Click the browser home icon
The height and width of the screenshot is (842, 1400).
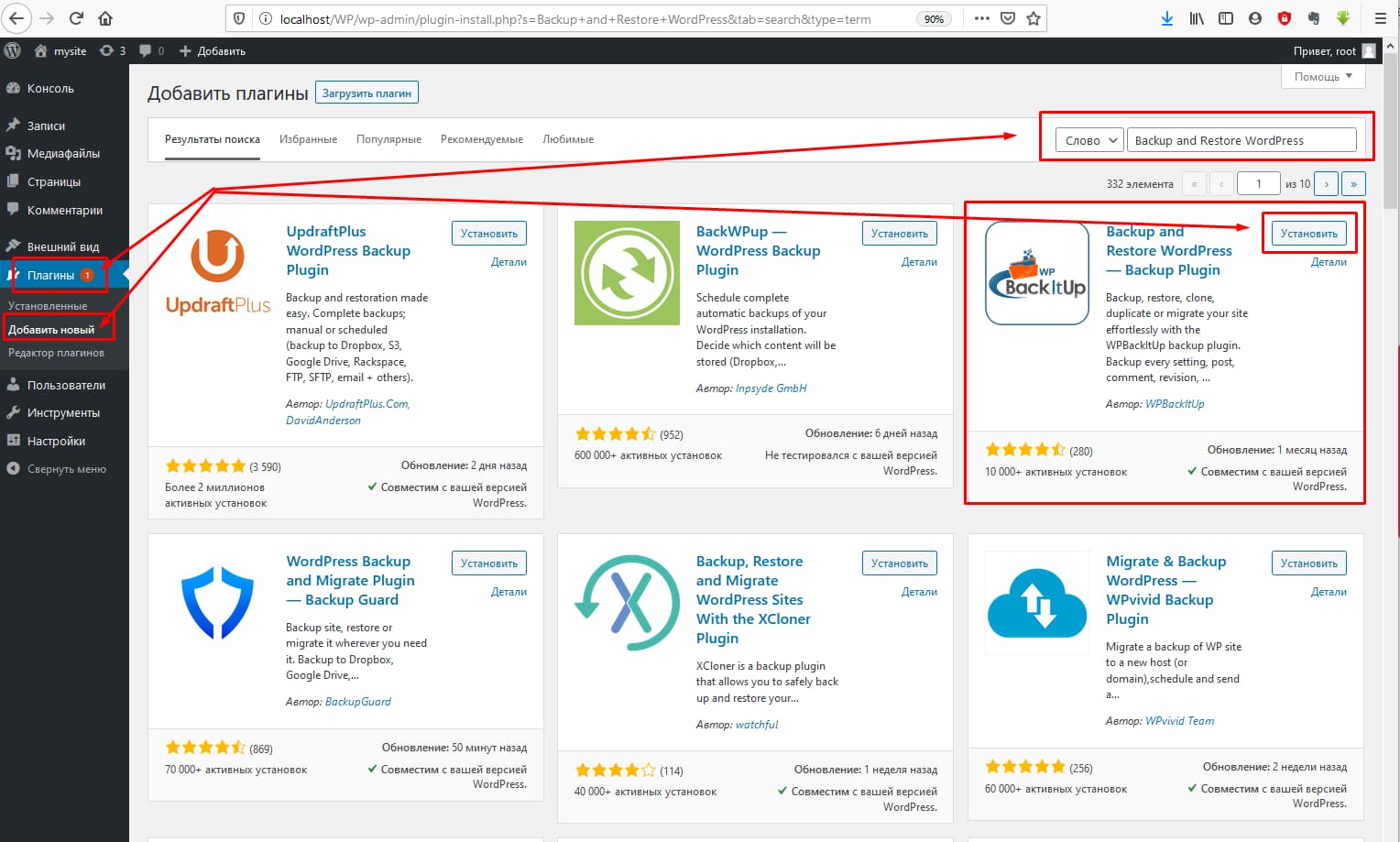point(105,18)
